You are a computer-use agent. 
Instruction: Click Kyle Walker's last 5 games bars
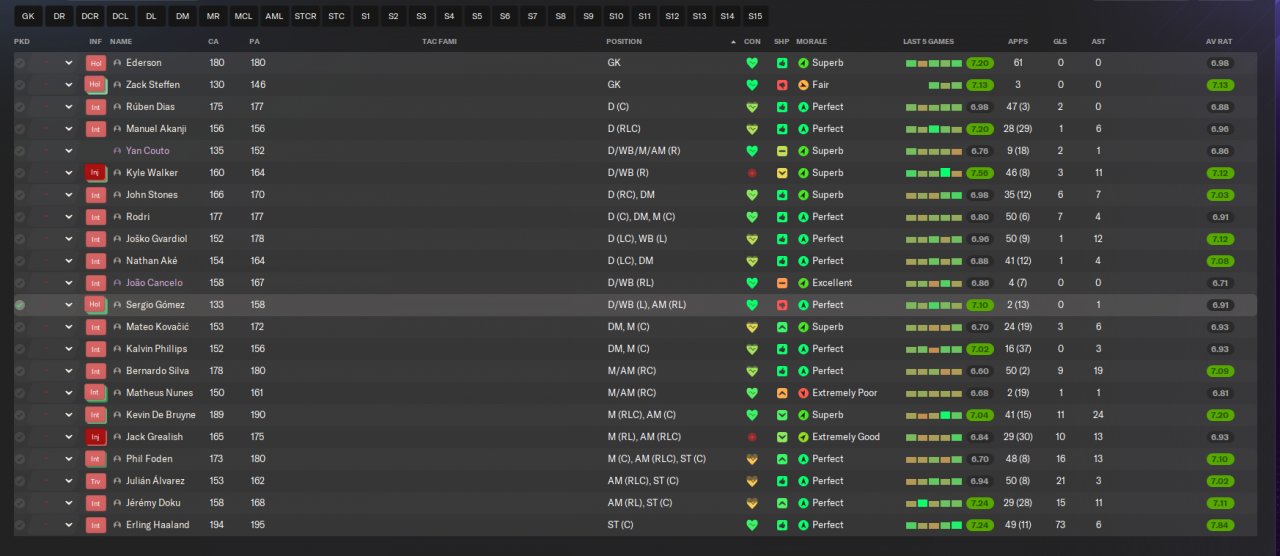point(934,173)
